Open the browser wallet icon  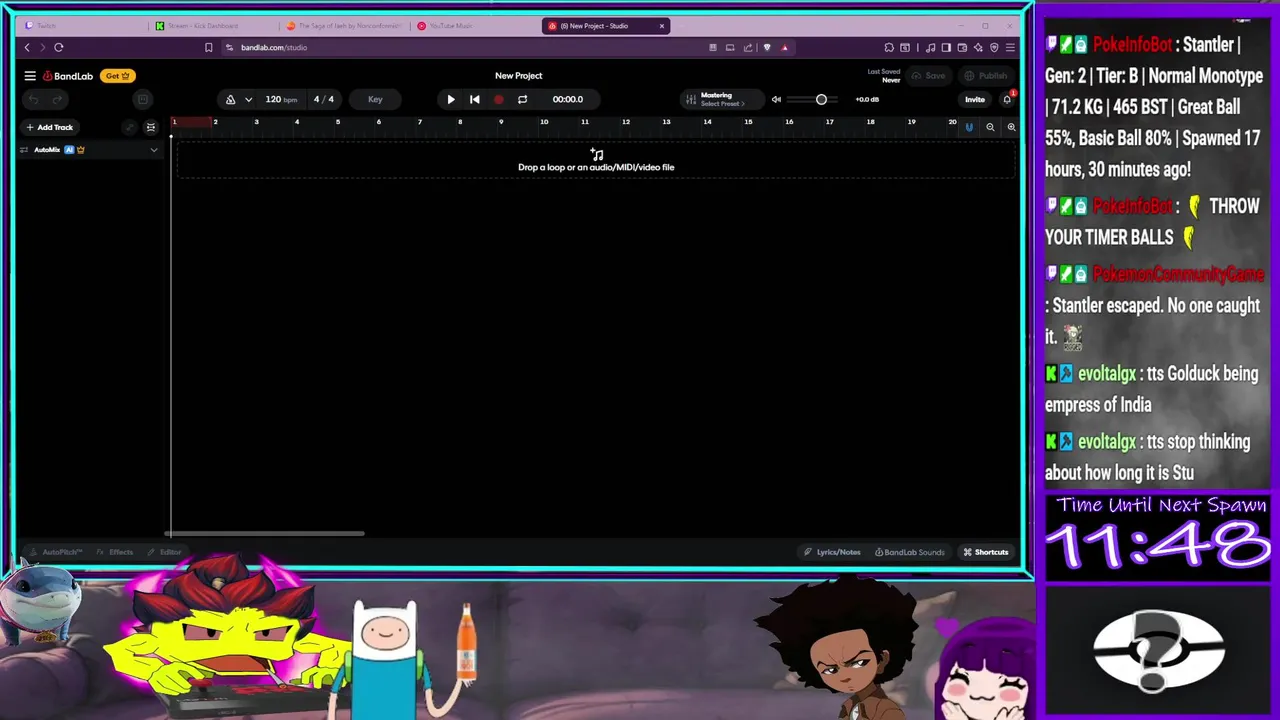tap(962, 47)
